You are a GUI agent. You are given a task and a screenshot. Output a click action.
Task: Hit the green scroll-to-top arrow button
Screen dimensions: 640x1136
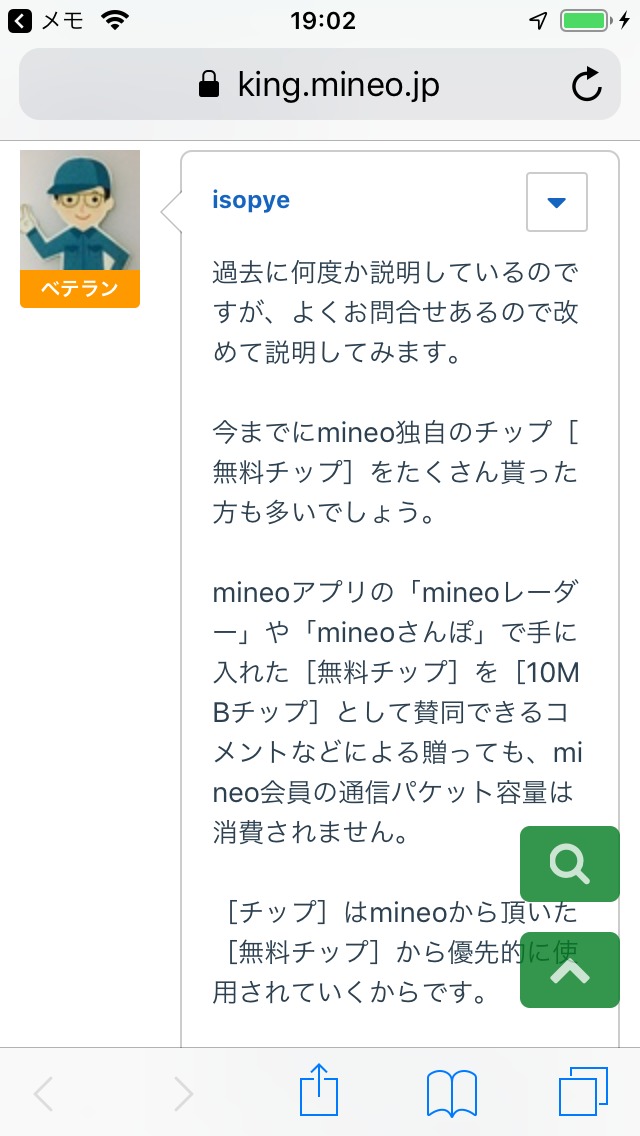click(570, 970)
